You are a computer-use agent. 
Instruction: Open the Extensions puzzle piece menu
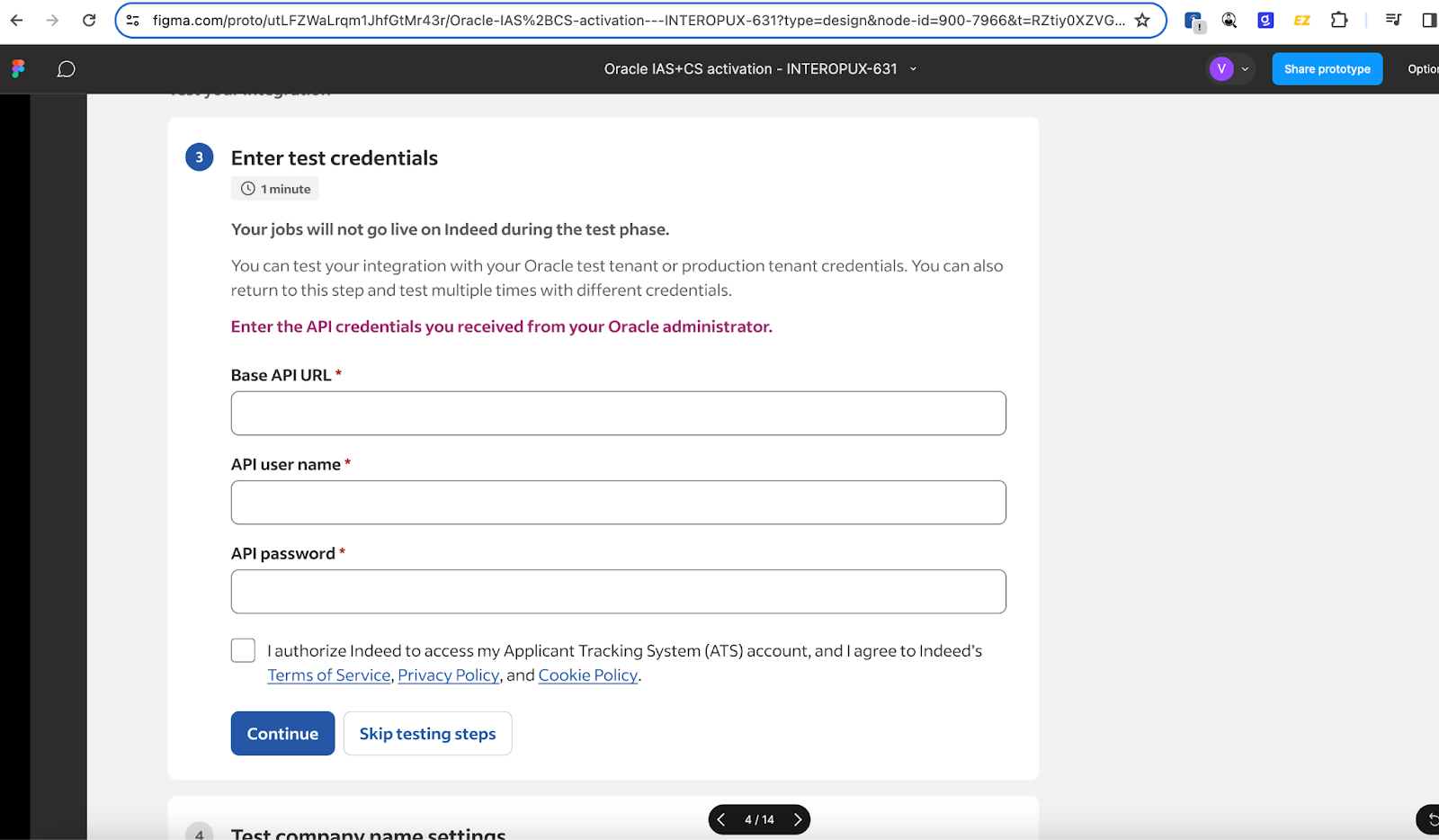coord(1339,20)
